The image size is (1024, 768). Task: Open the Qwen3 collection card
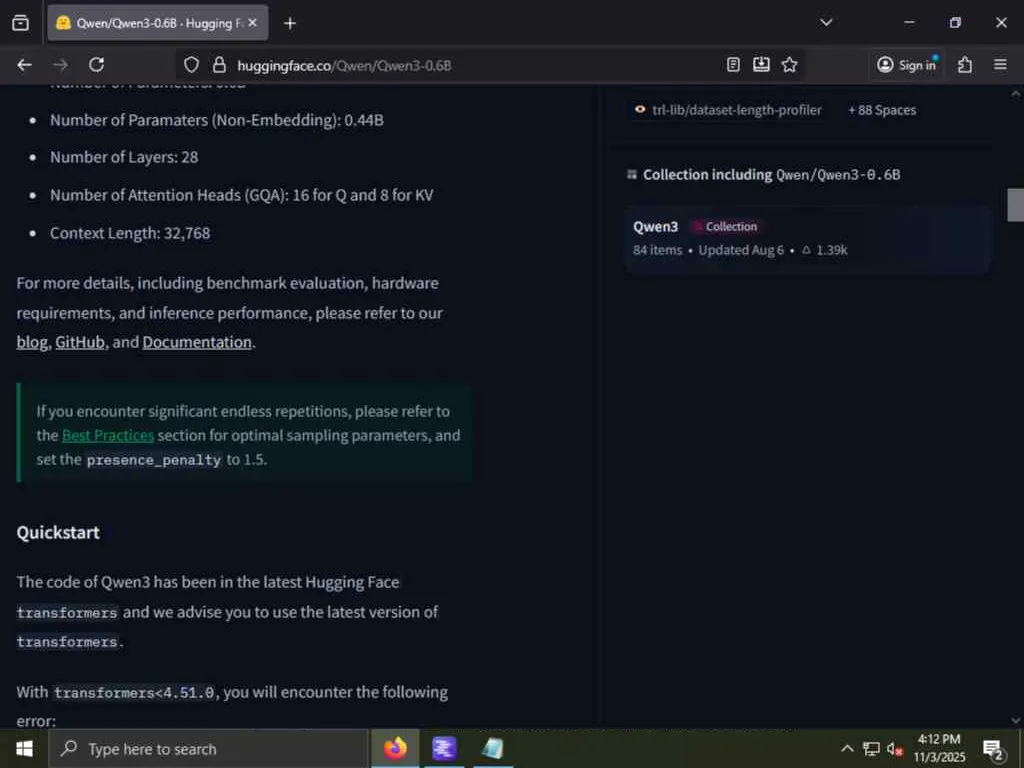(x=808, y=239)
